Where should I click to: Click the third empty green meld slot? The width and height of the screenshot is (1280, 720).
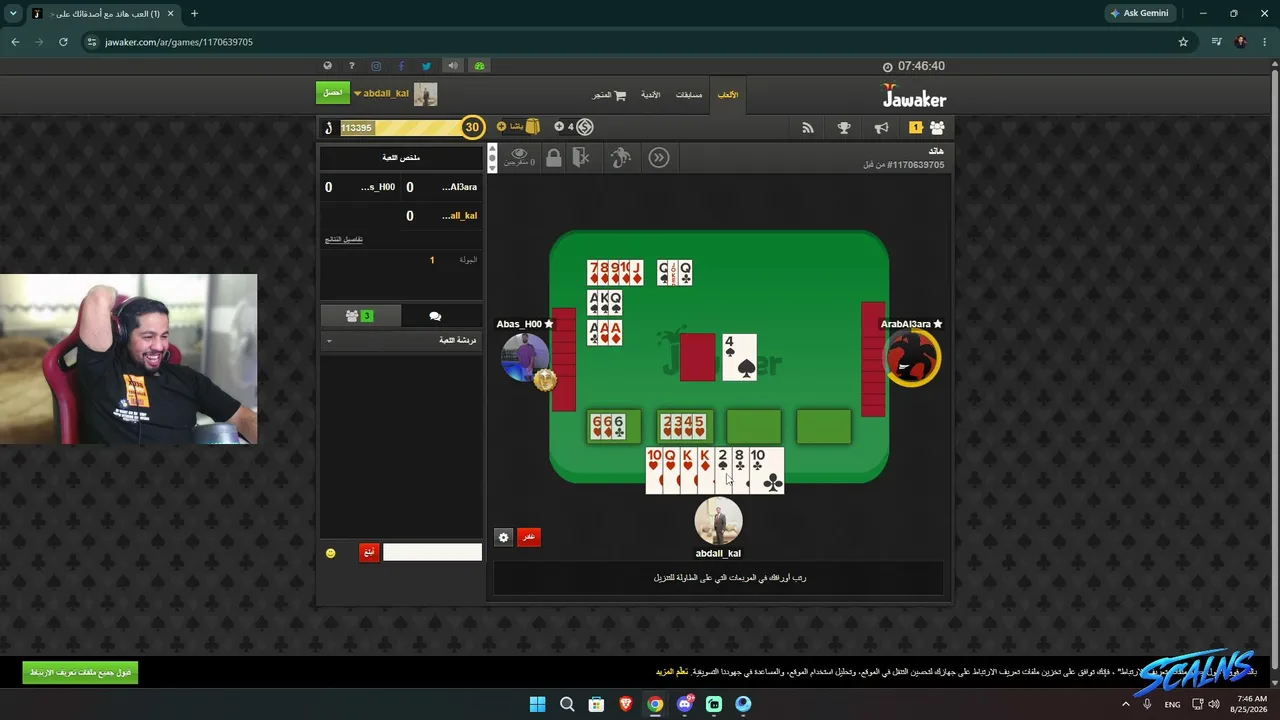tap(754, 426)
